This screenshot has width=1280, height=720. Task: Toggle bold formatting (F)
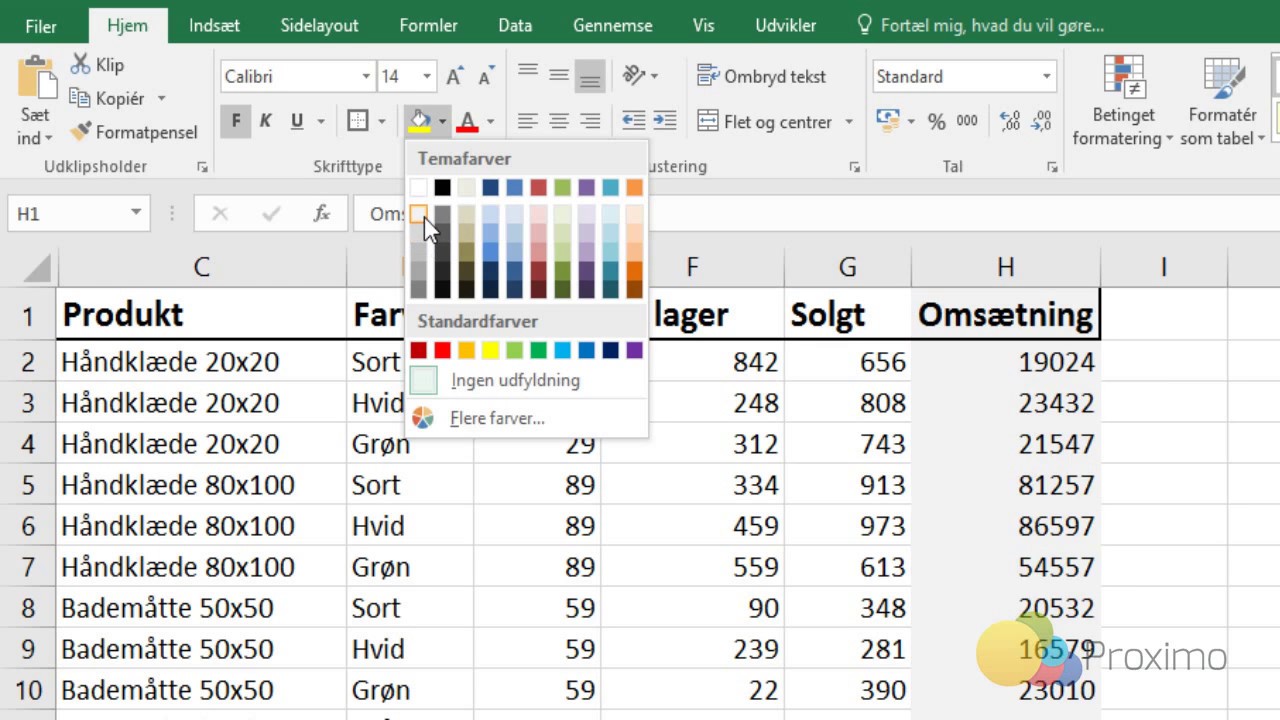[236, 121]
